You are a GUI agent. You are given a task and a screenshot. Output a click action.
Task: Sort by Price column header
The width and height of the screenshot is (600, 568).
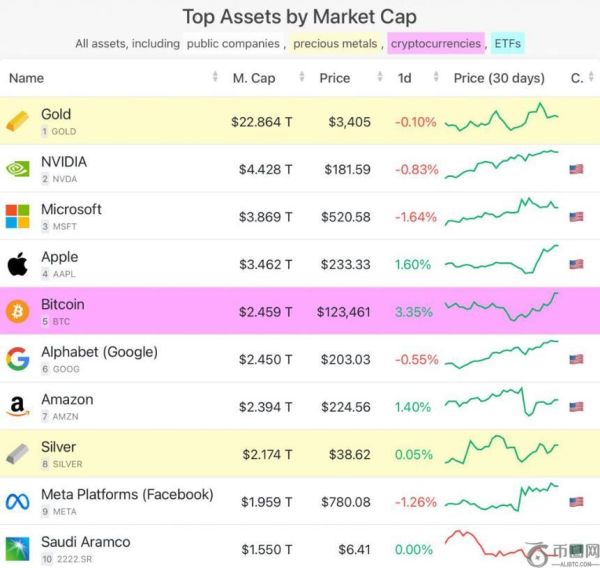click(x=335, y=78)
